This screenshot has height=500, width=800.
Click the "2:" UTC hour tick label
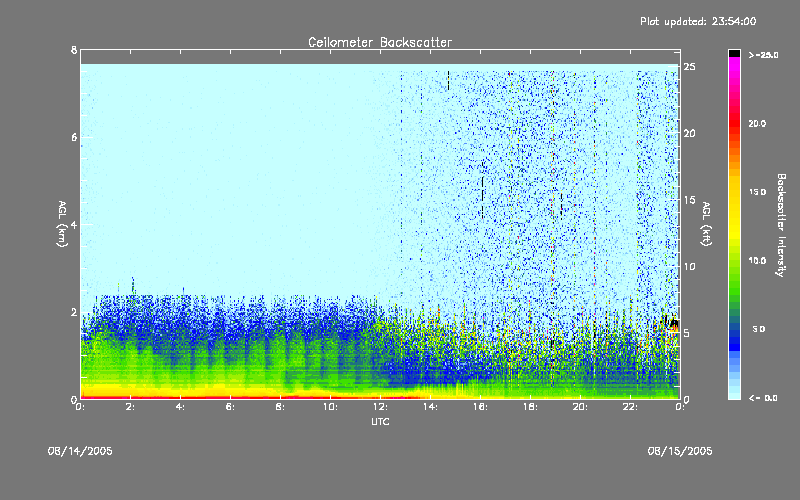coord(131,407)
